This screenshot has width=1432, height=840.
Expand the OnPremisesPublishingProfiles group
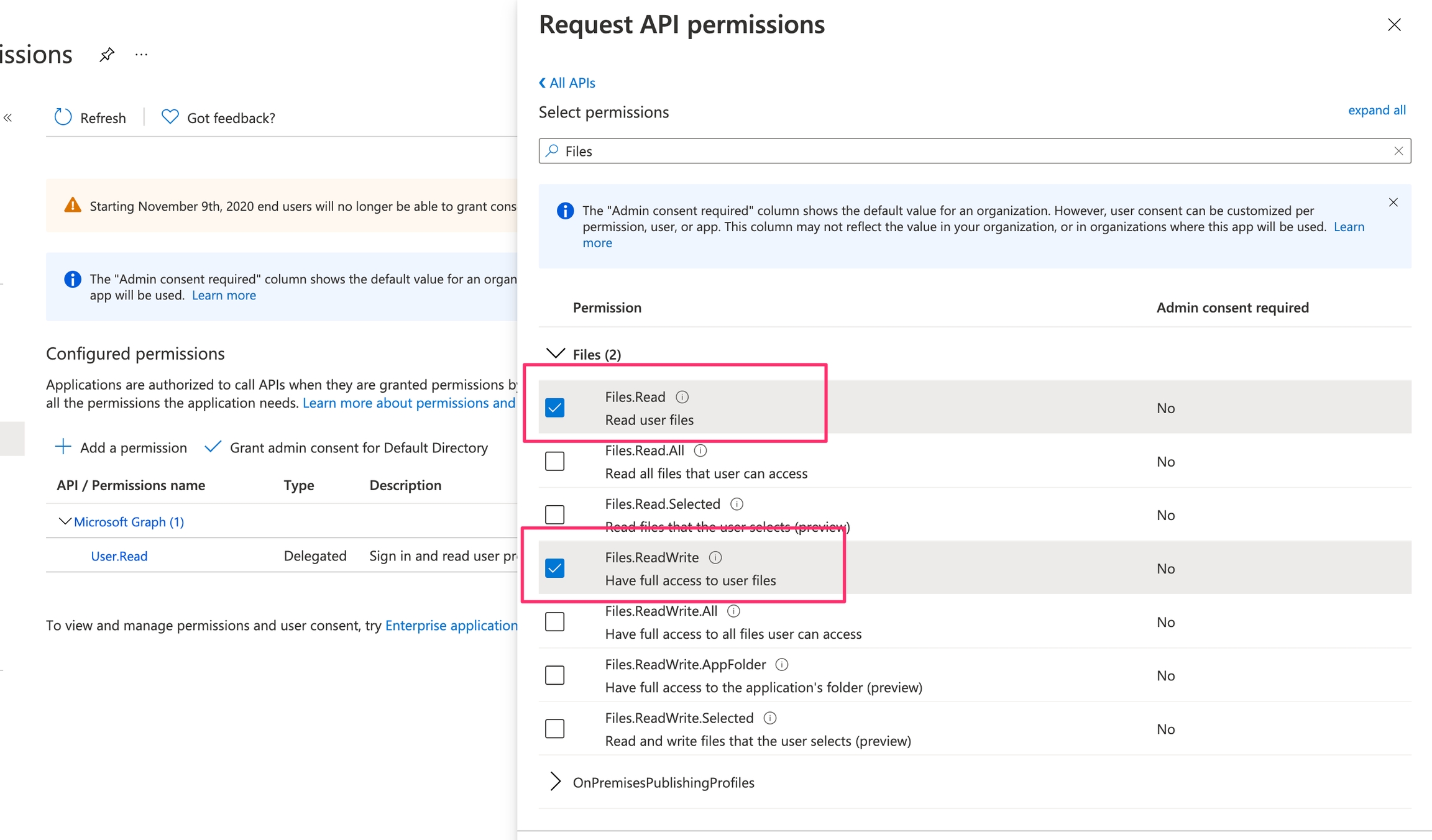(555, 782)
